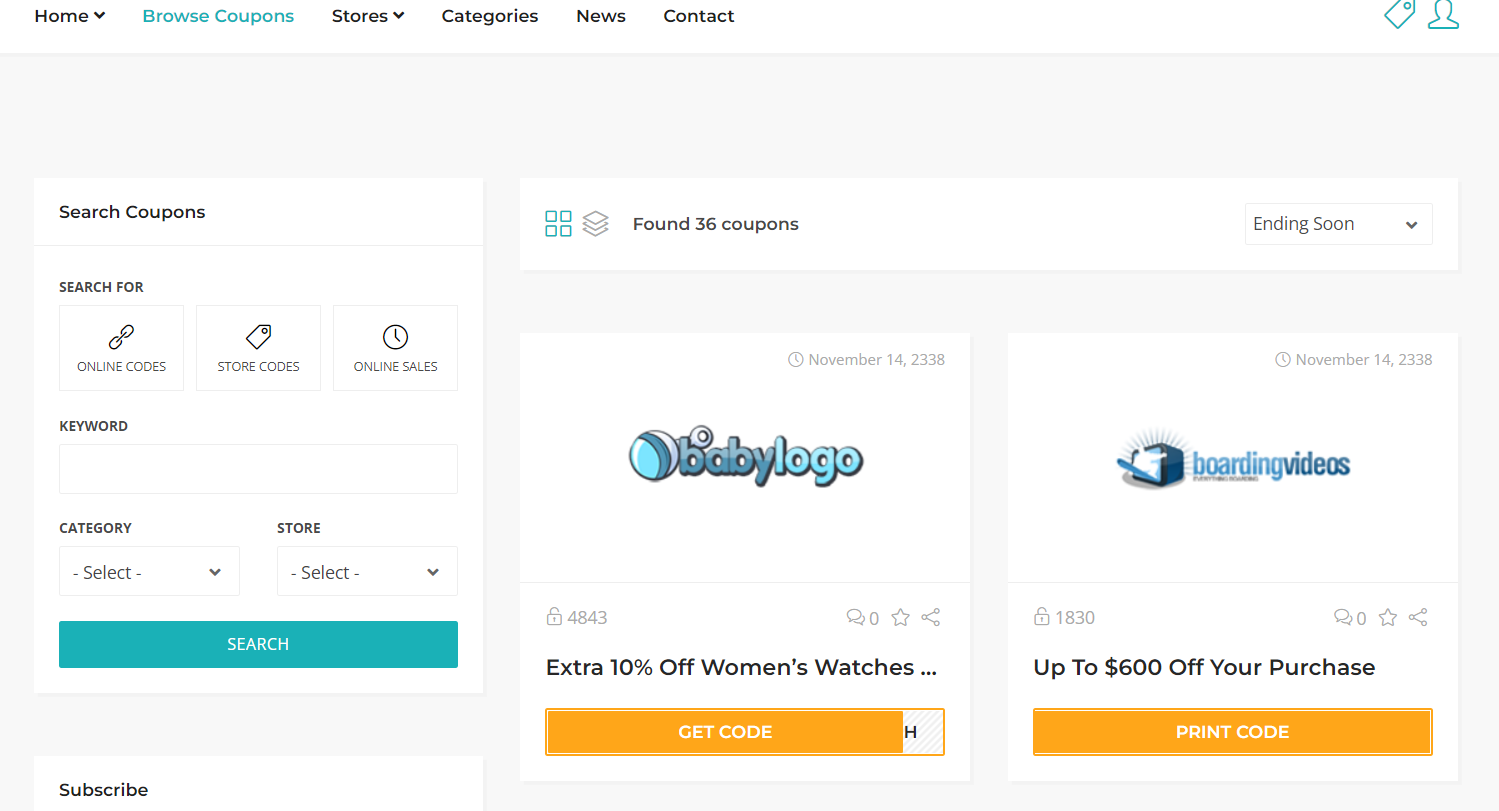The width and height of the screenshot is (1499, 811).
Task: Toggle the Online Sales search filter
Action: coord(395,348)
